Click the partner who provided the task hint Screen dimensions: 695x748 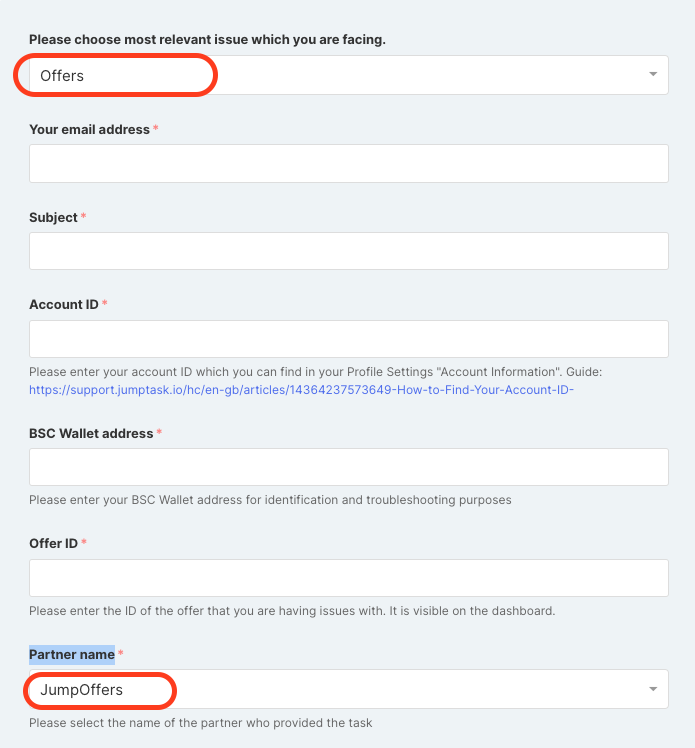point(200,723)
